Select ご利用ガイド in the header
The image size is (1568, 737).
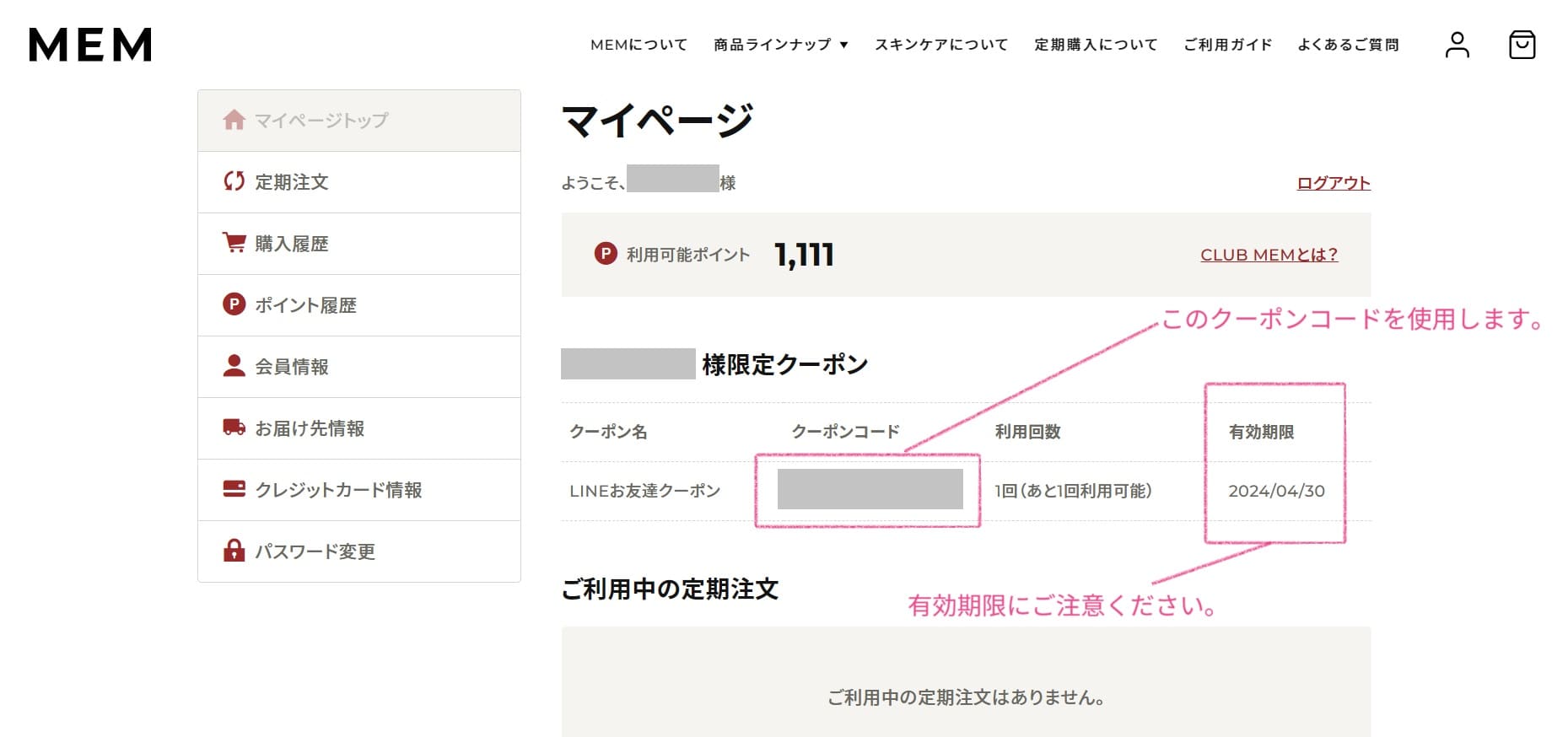(1227, 45)
